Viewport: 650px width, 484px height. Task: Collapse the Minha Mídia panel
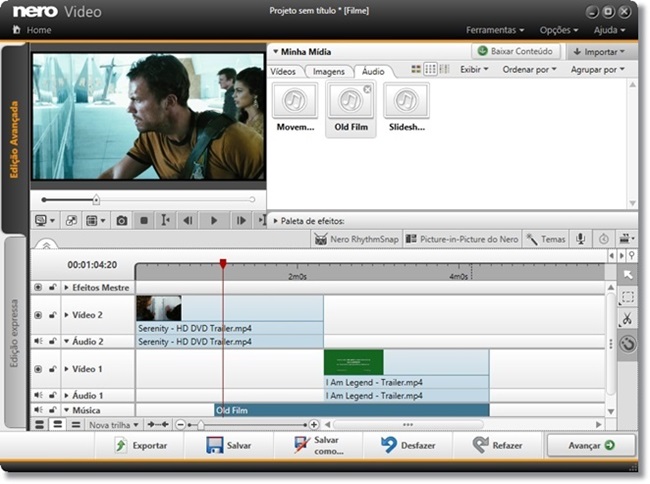click(275, 52)
